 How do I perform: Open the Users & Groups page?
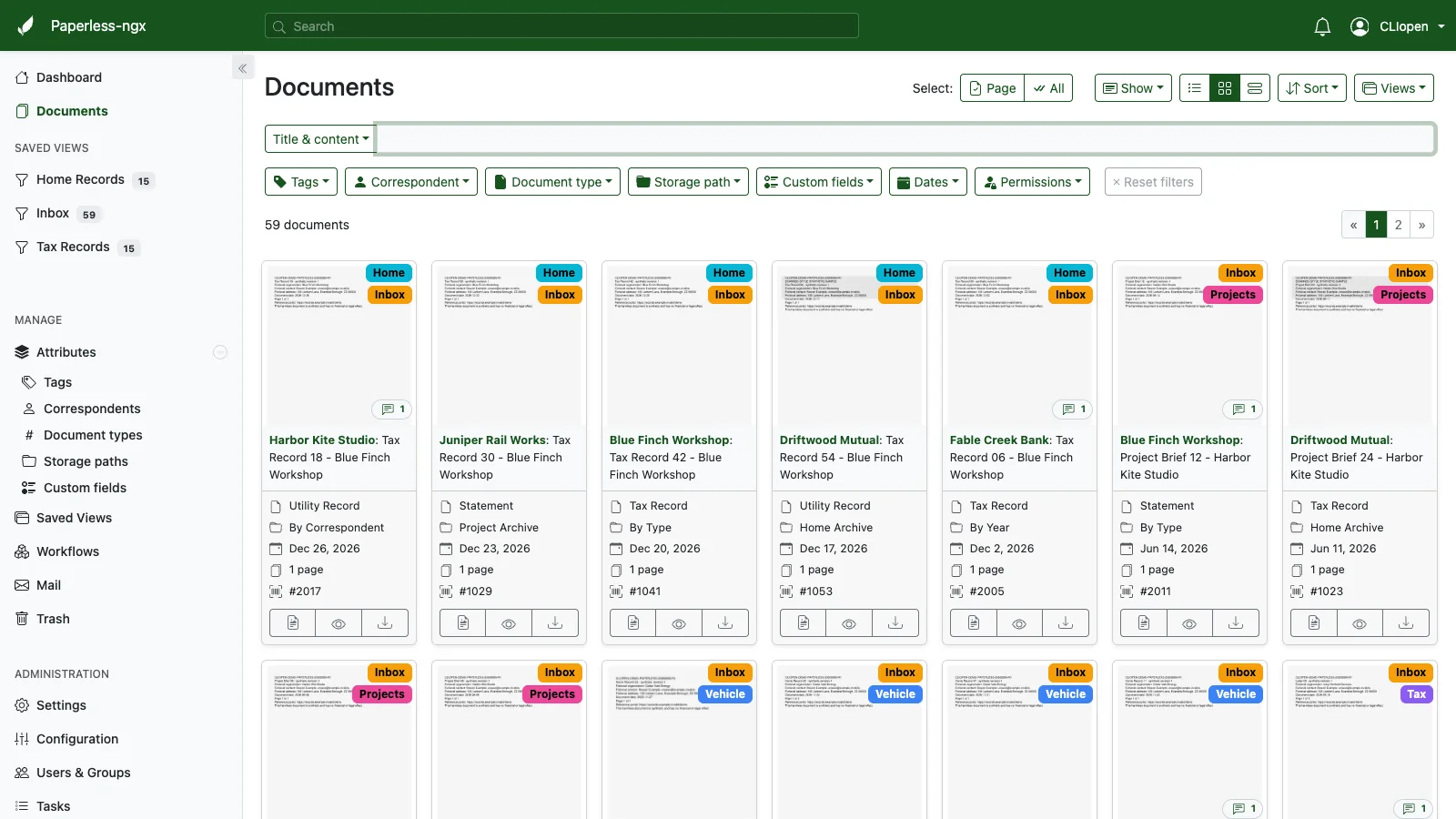tap(83, 773)
